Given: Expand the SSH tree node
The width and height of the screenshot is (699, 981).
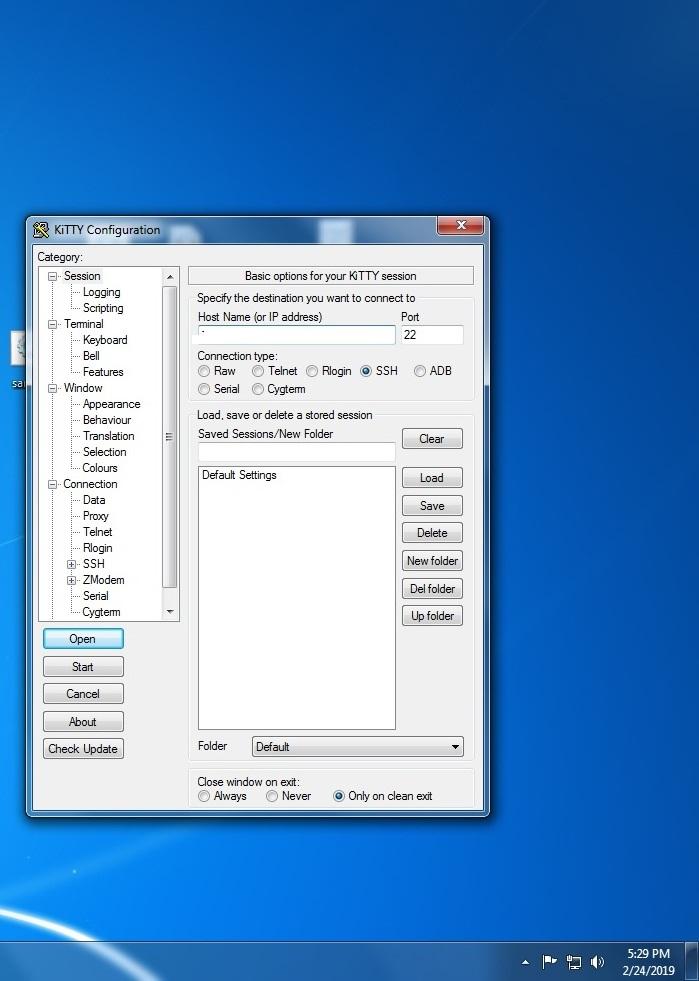Looking at the screenshot, I should [71, 564].
